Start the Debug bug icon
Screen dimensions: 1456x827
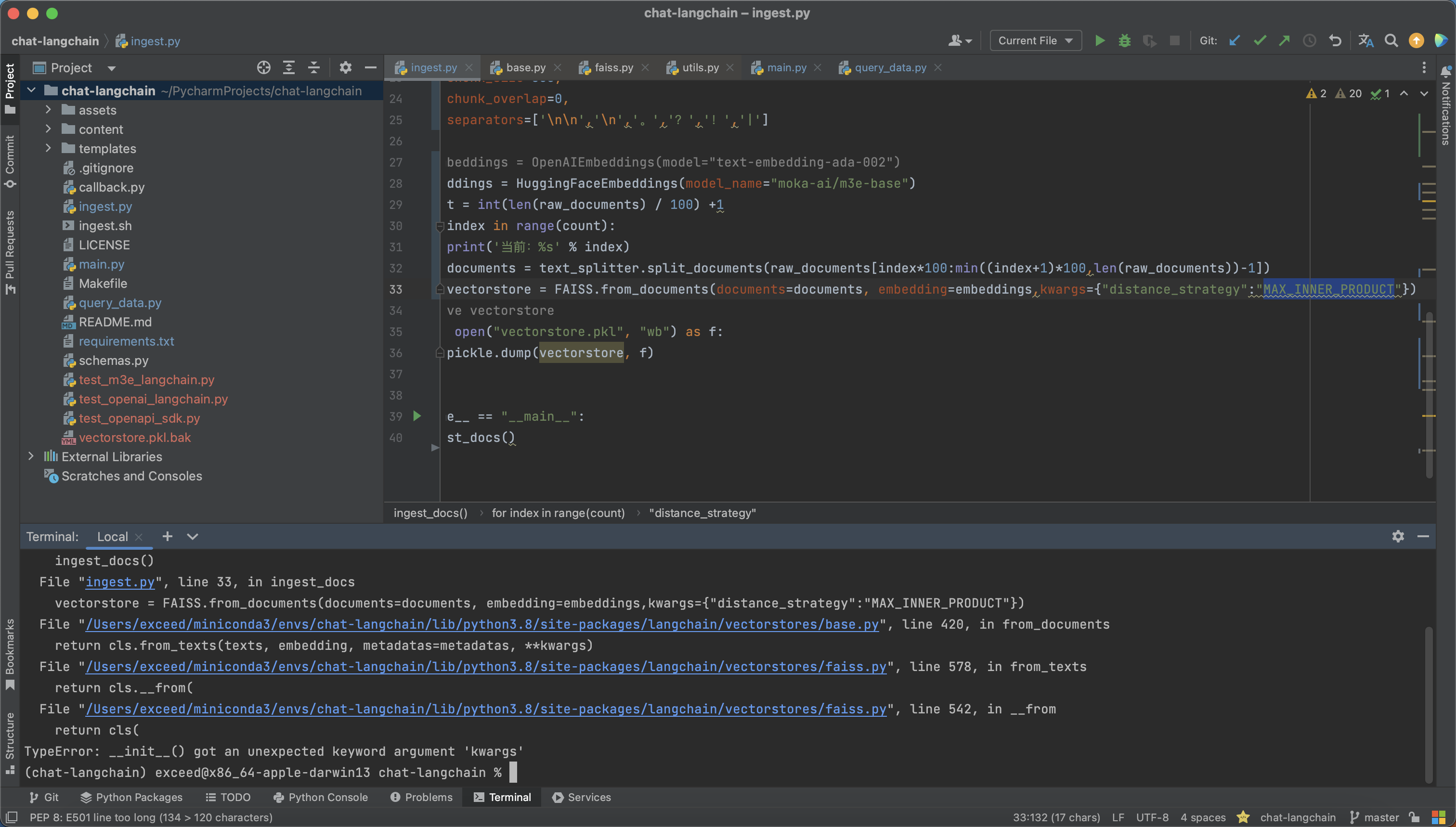pos(1124,40)
